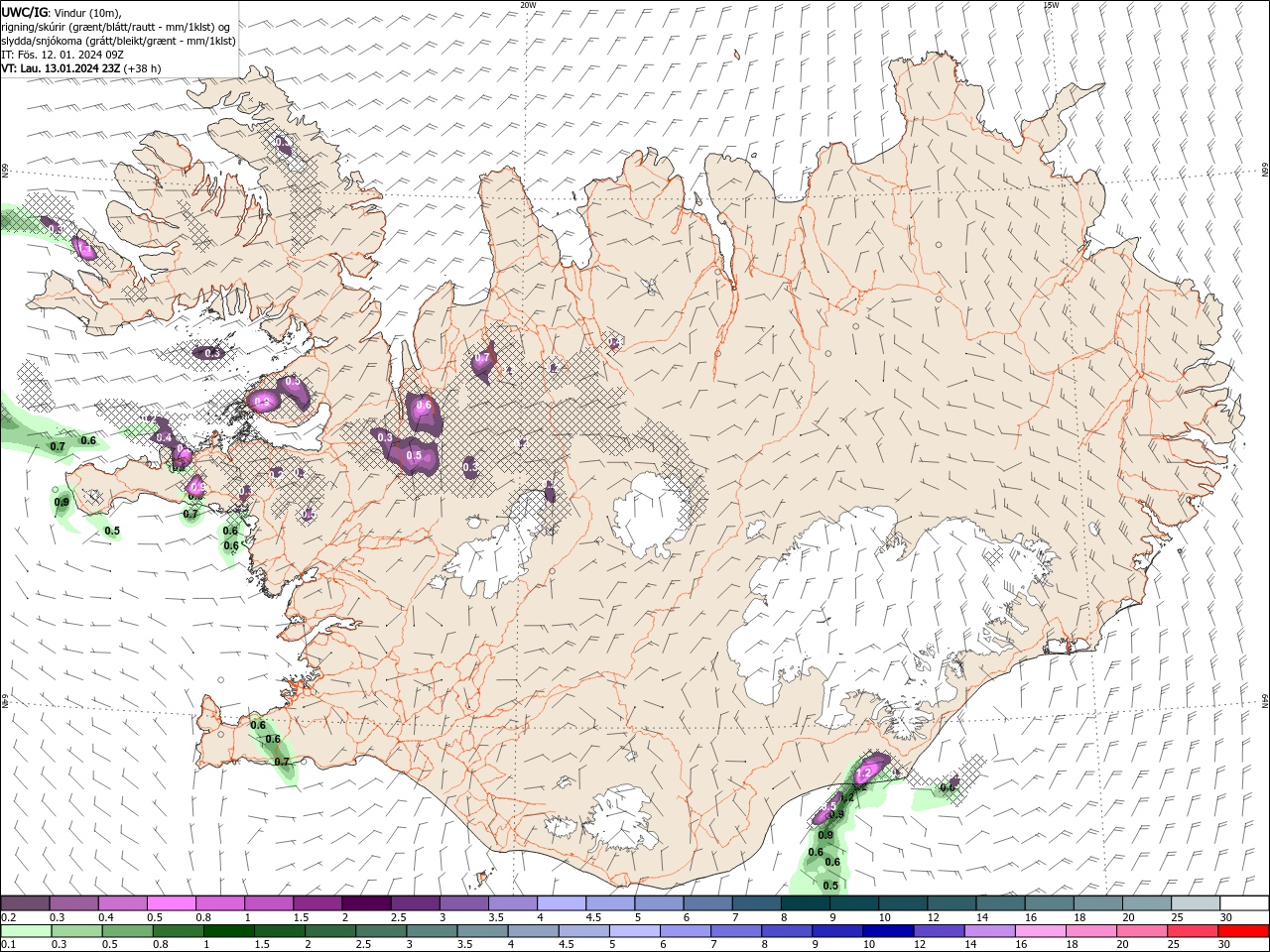Click the UWC/IG title text
Image resolution: width=1270 pixels, height=952 pixels.
(22, 12)
